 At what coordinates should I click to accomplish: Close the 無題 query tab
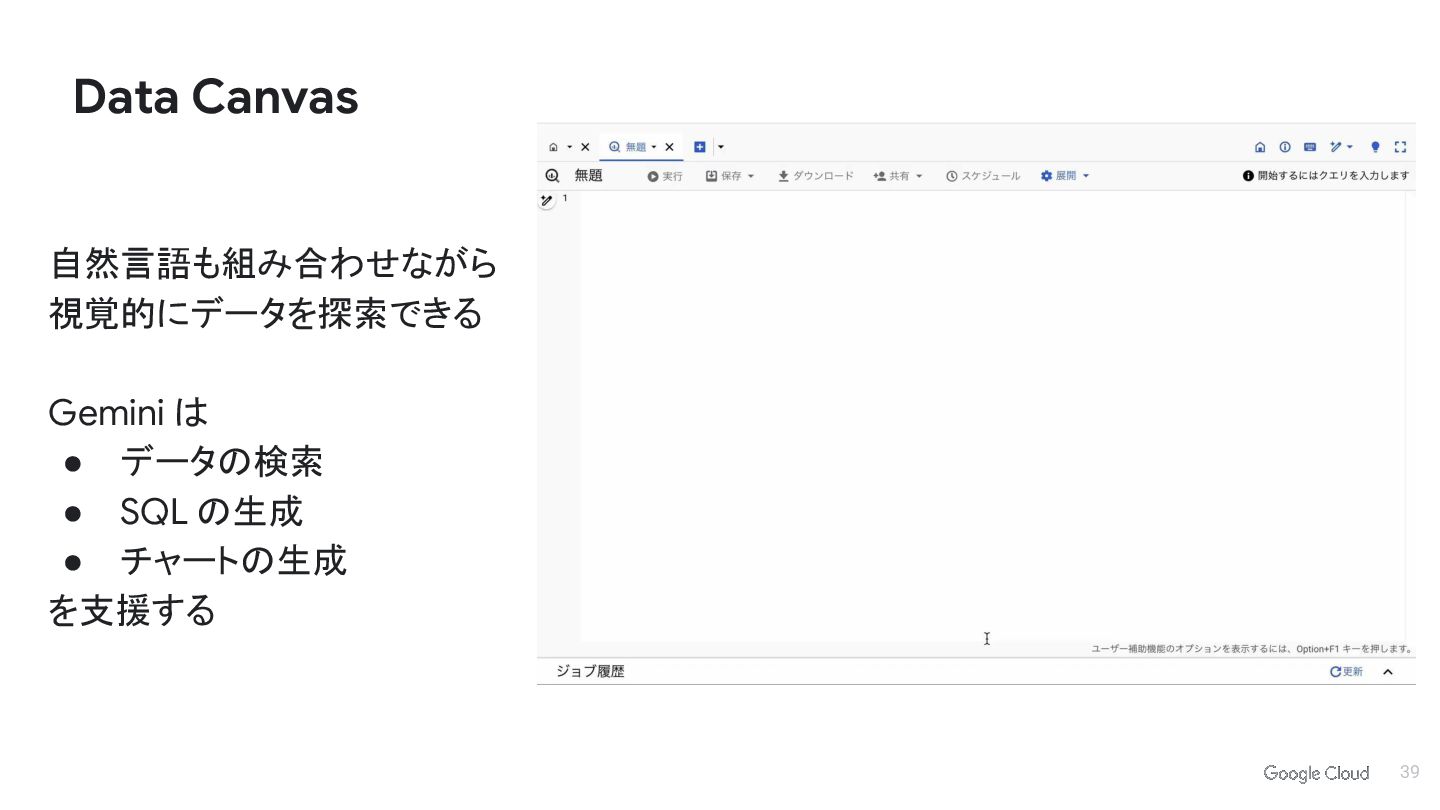coord(669,147)
